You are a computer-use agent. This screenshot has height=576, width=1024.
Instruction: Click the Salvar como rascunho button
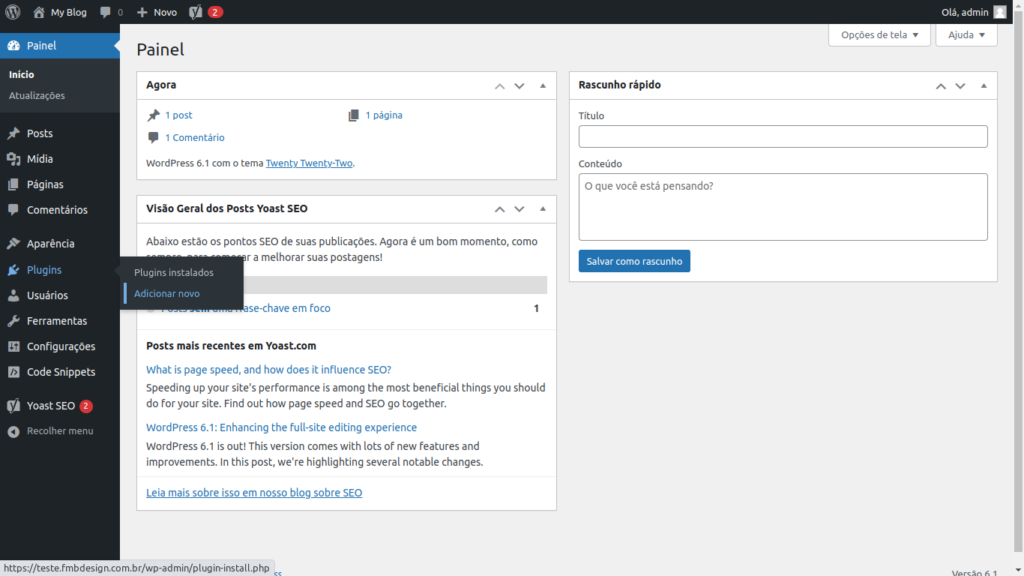tap(633, 260)
